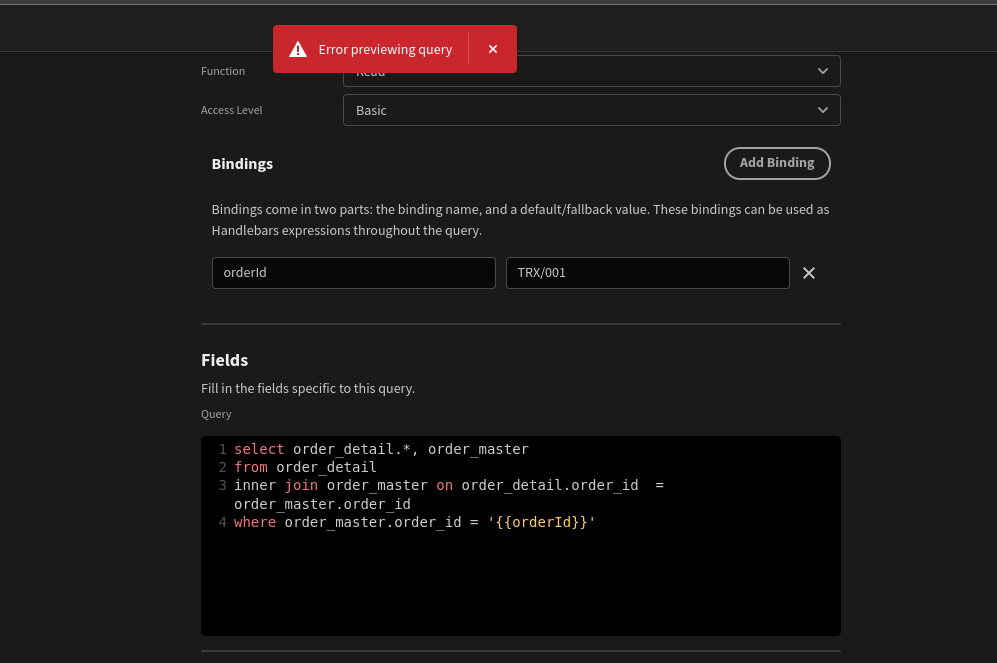The image size is (997, 663).
Task: Open the Function dropdown showing Read
Action: tap(591, 71)
